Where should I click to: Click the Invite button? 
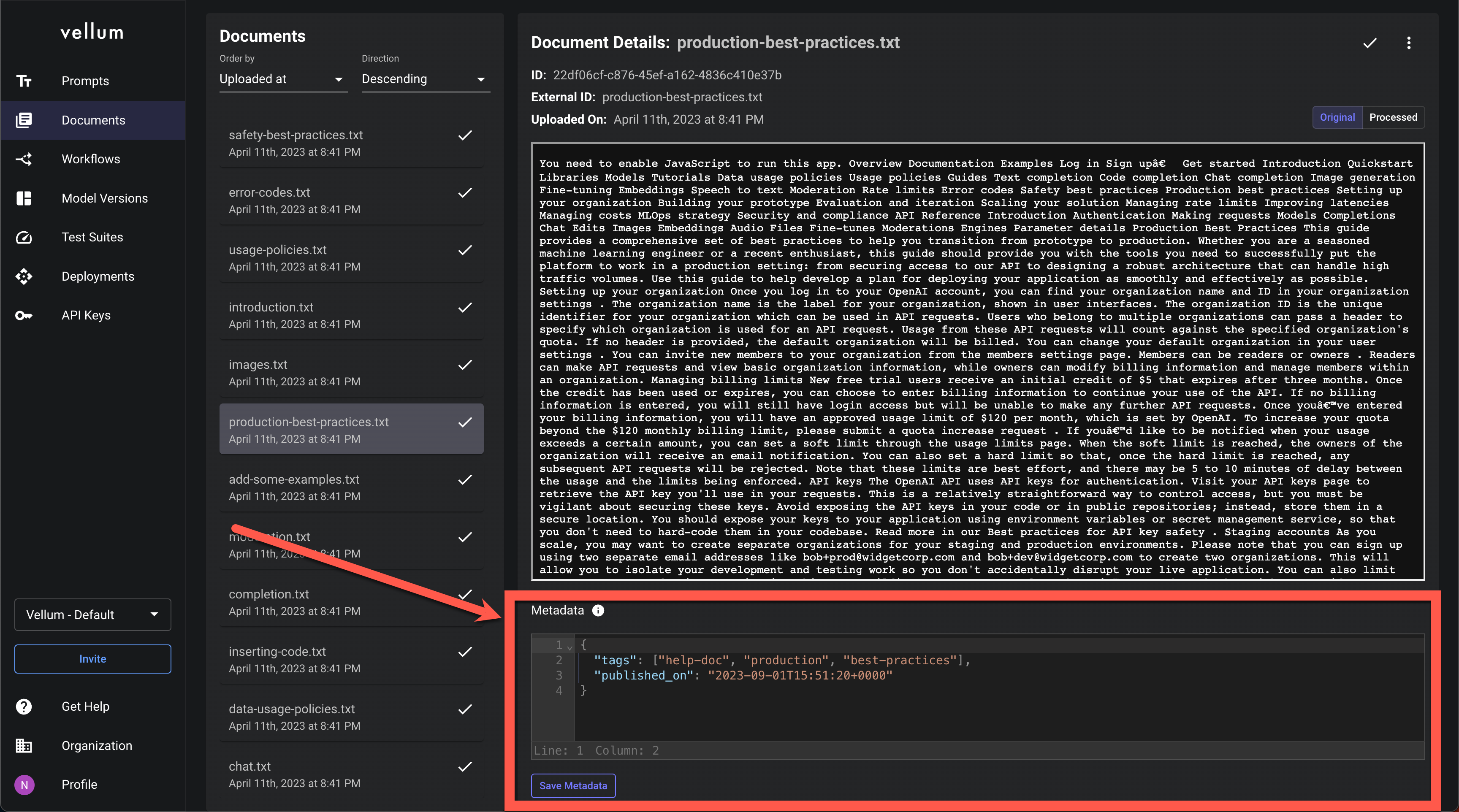92,658
